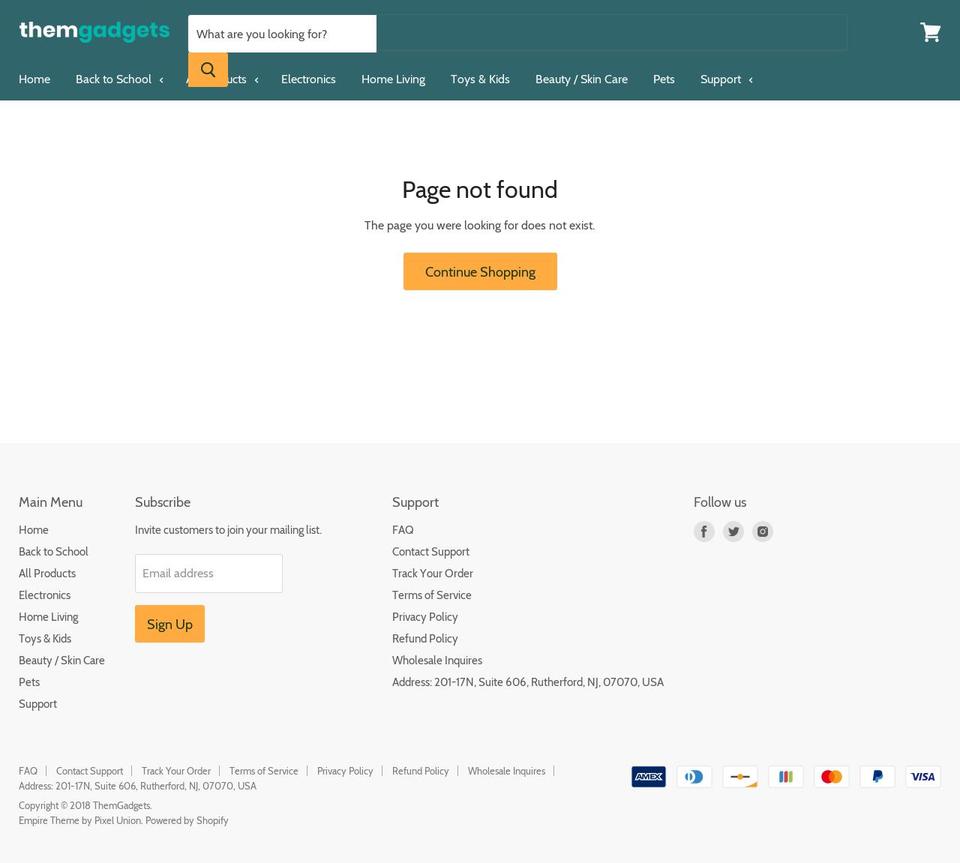Click the address link in Support column

coord(528,682)
